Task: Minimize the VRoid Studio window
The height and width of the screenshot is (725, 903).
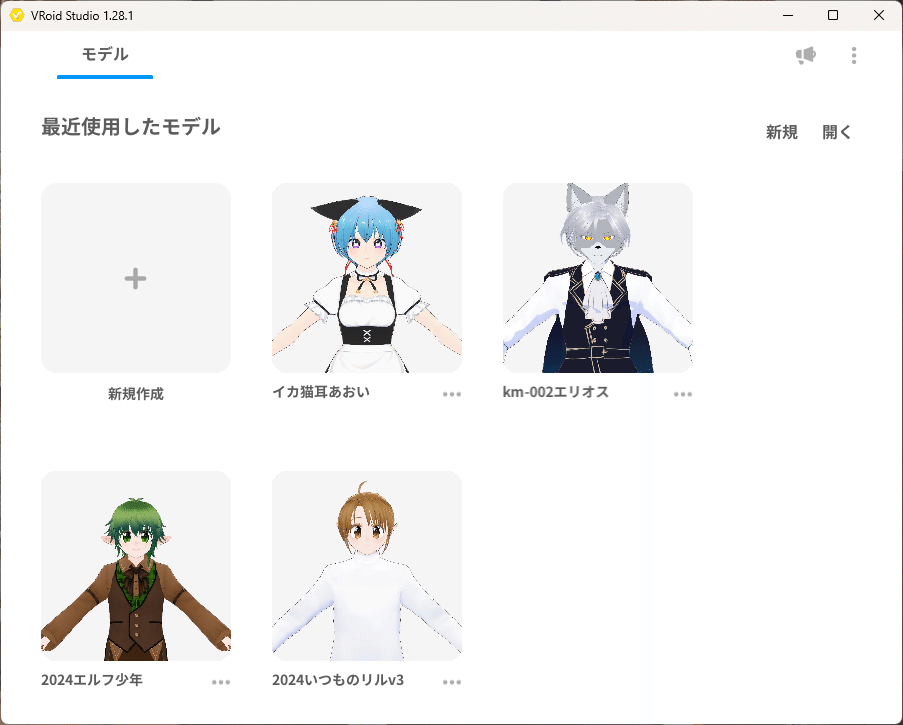Action: [788, 16]
